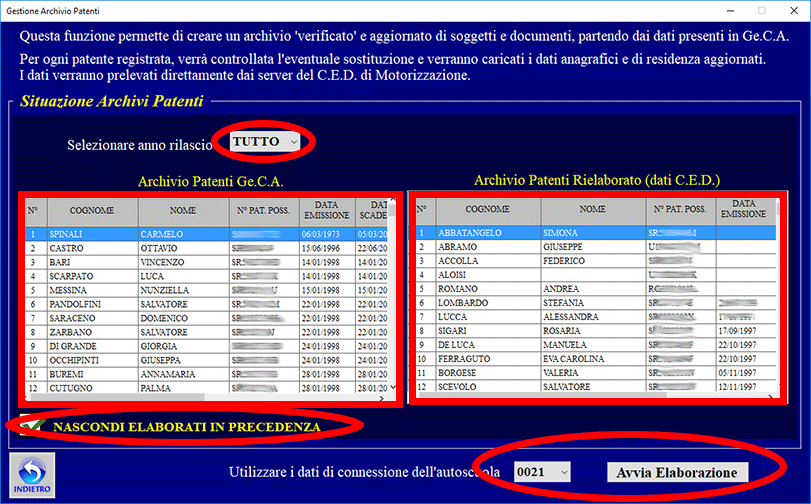Select LUCCA cell in Rielaborato archive
The image size is (811, 504).
pyautogui.click(x=488, y=317)
